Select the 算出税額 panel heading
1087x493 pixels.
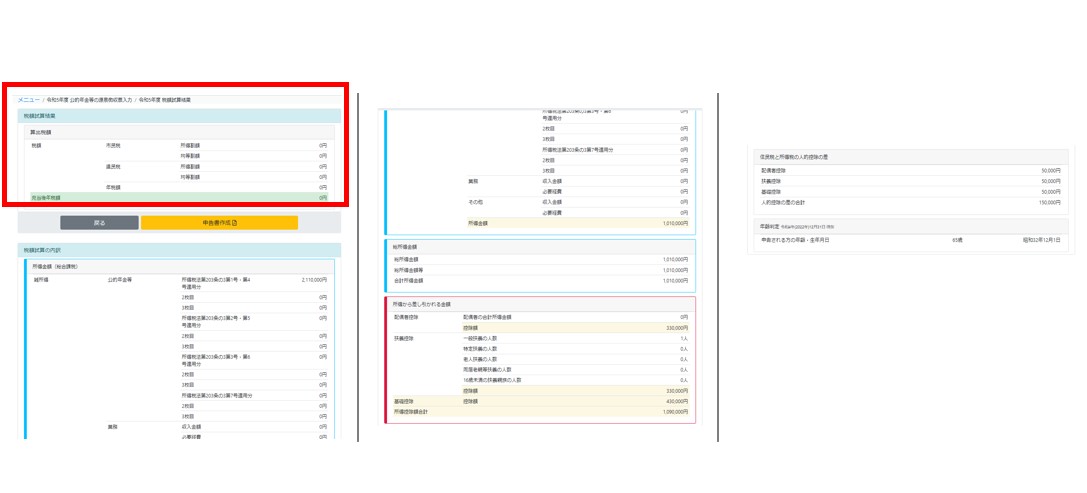tap(41, 131)
